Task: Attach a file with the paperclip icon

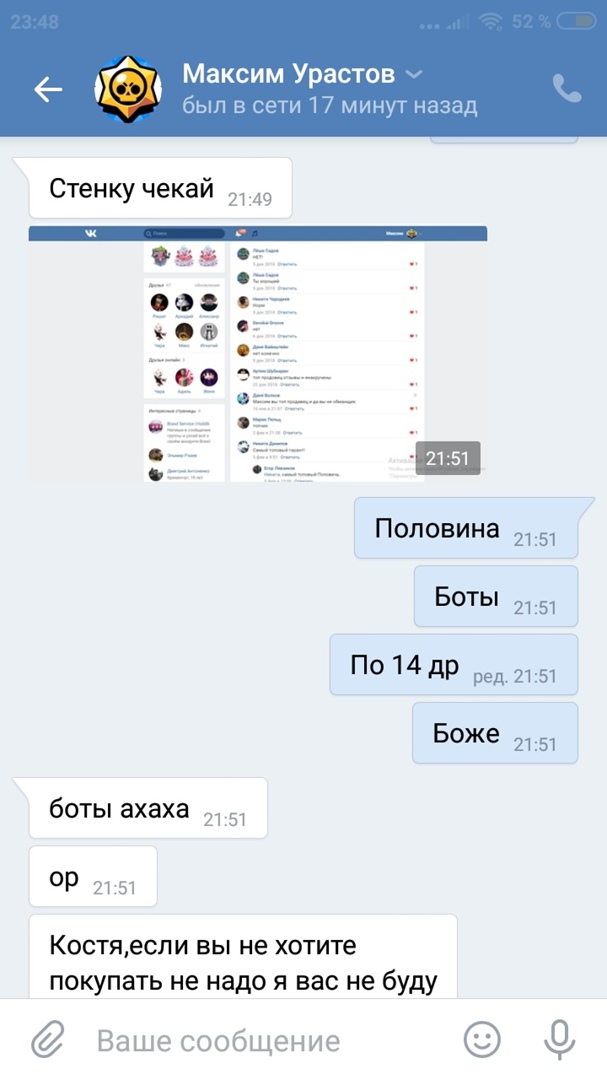Action: pyautogui.click(x=48, y=1039)
